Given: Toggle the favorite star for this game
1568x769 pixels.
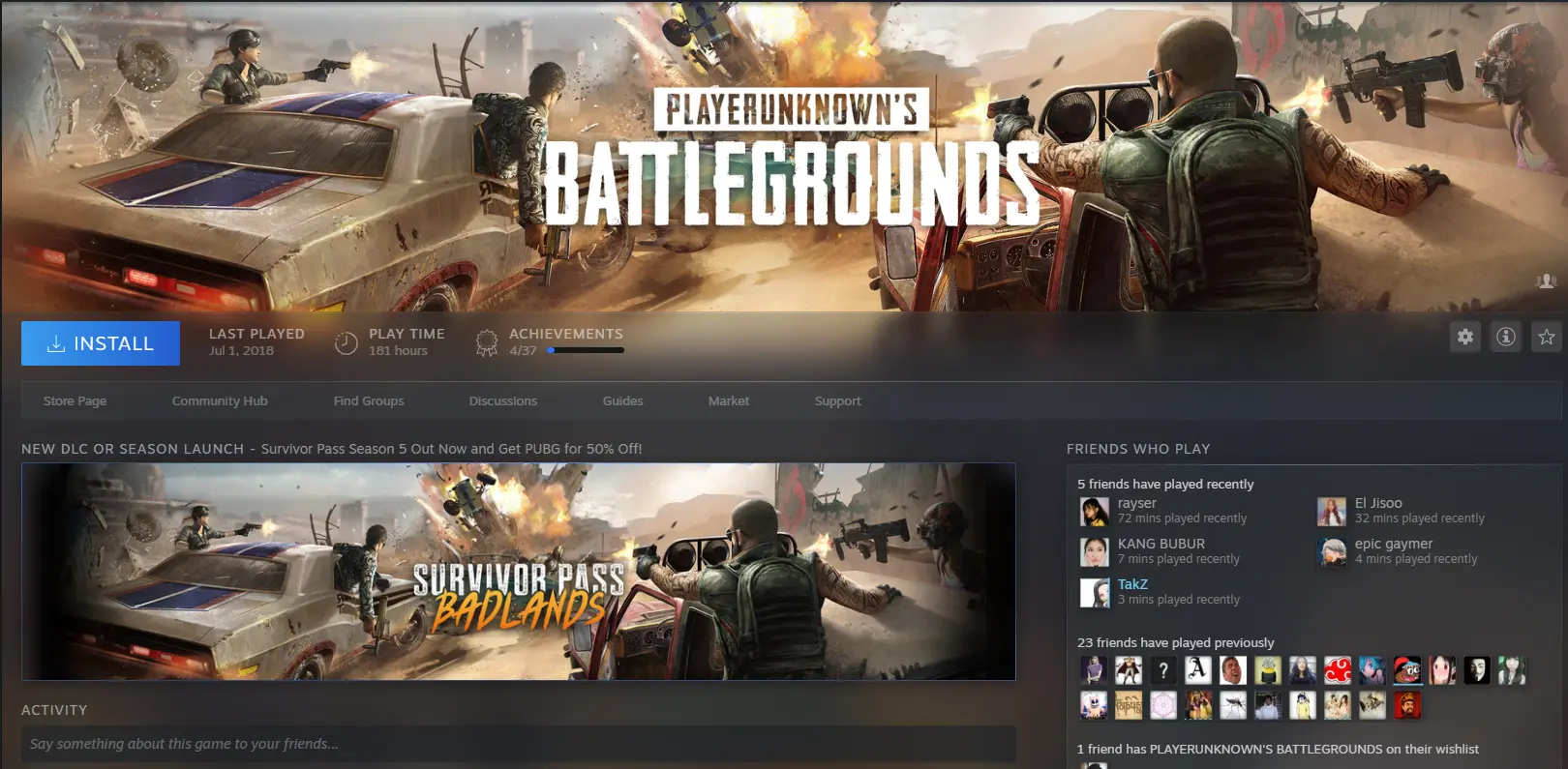Looking at the screenshot, I should [x=1546, y=337].
